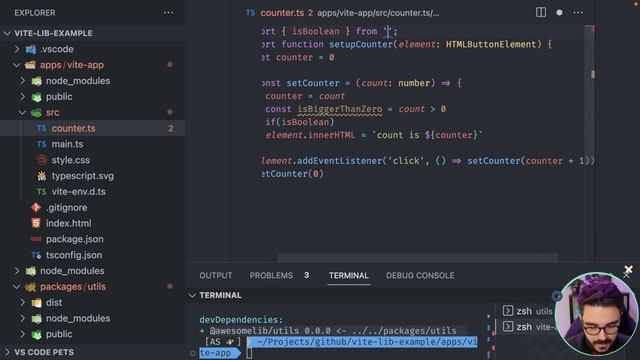This screenshot has width=640, height=360.
Task: Open package.json file
Action: [75, 239]
